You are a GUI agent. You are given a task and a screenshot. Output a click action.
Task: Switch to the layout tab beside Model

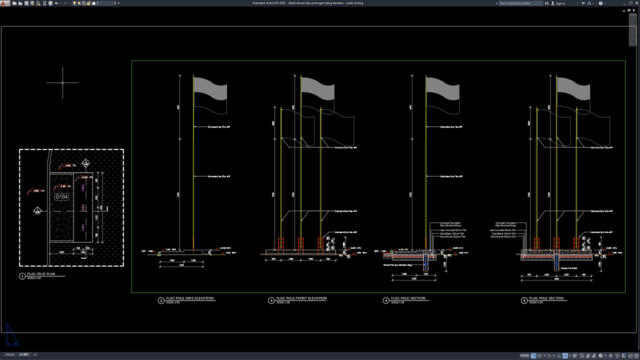click(24, 354)
